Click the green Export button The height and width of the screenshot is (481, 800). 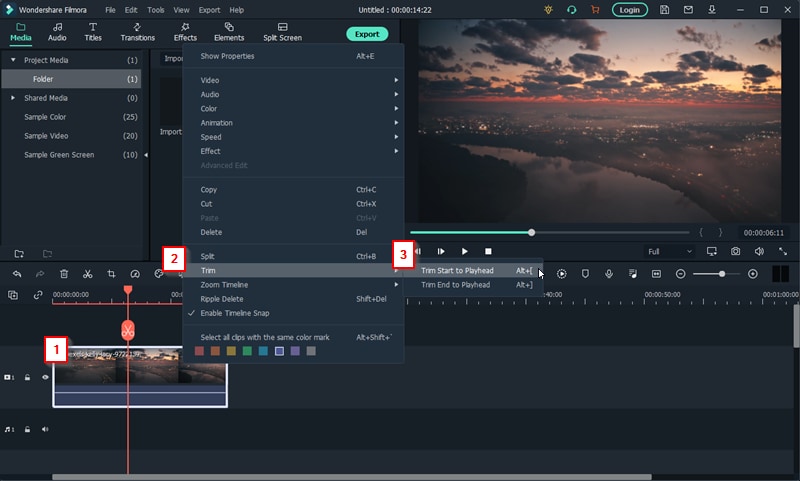[367, 34]
